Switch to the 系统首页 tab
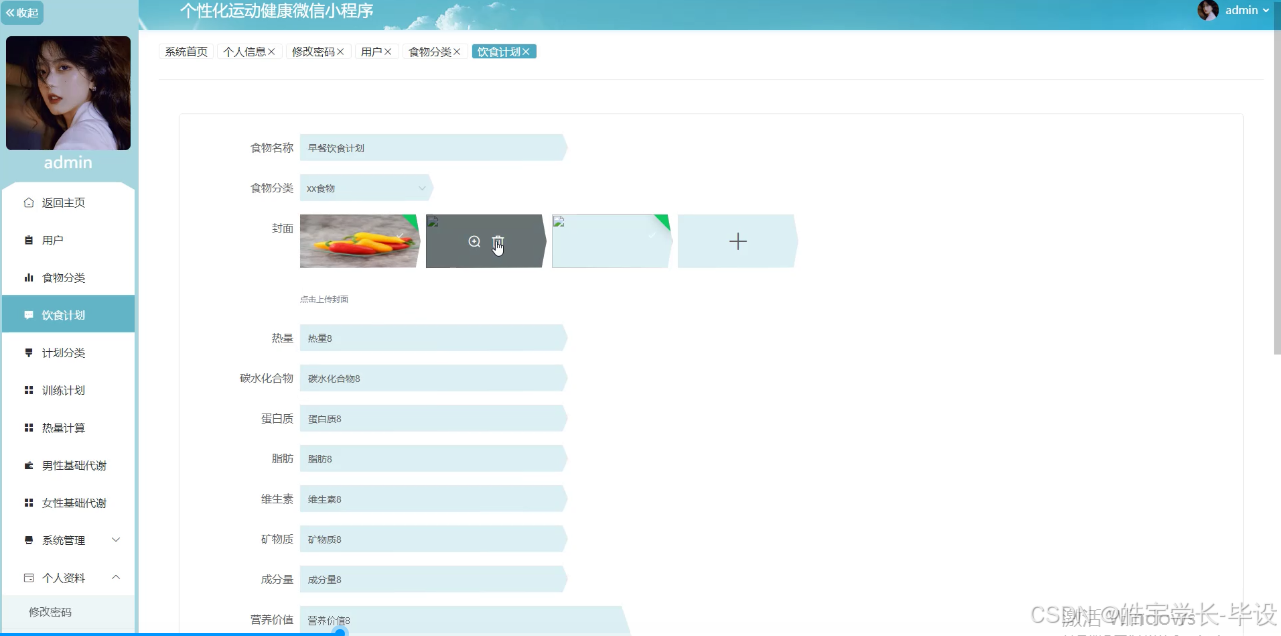 click(186, 52)
